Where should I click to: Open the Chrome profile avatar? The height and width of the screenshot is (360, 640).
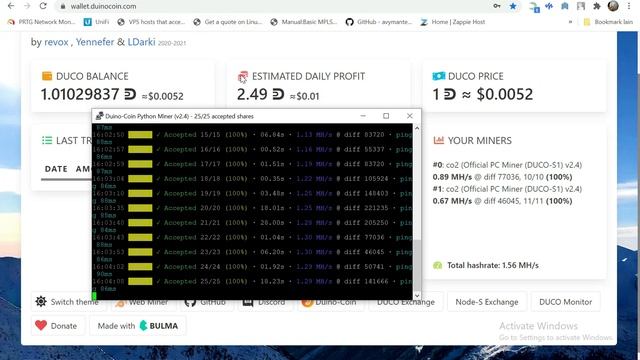(613, 6)
